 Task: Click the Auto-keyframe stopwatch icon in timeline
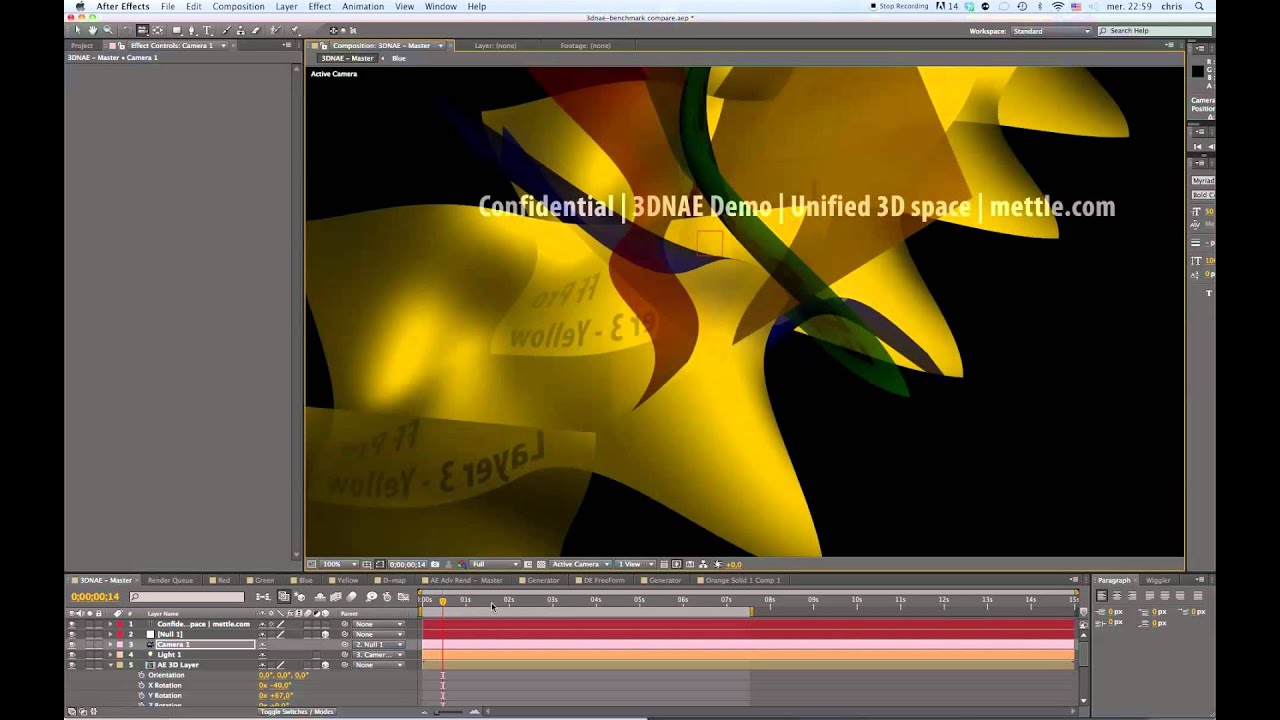click(x=387, y=597)
